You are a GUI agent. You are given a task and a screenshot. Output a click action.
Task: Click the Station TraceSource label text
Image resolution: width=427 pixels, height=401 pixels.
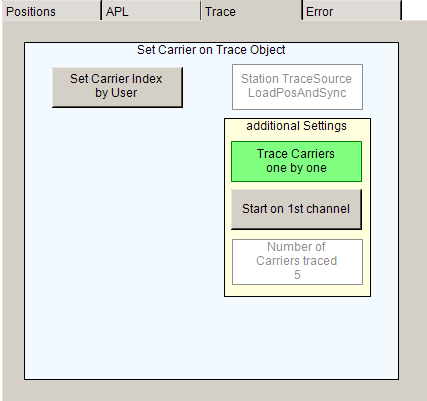[x=296, y=79]
